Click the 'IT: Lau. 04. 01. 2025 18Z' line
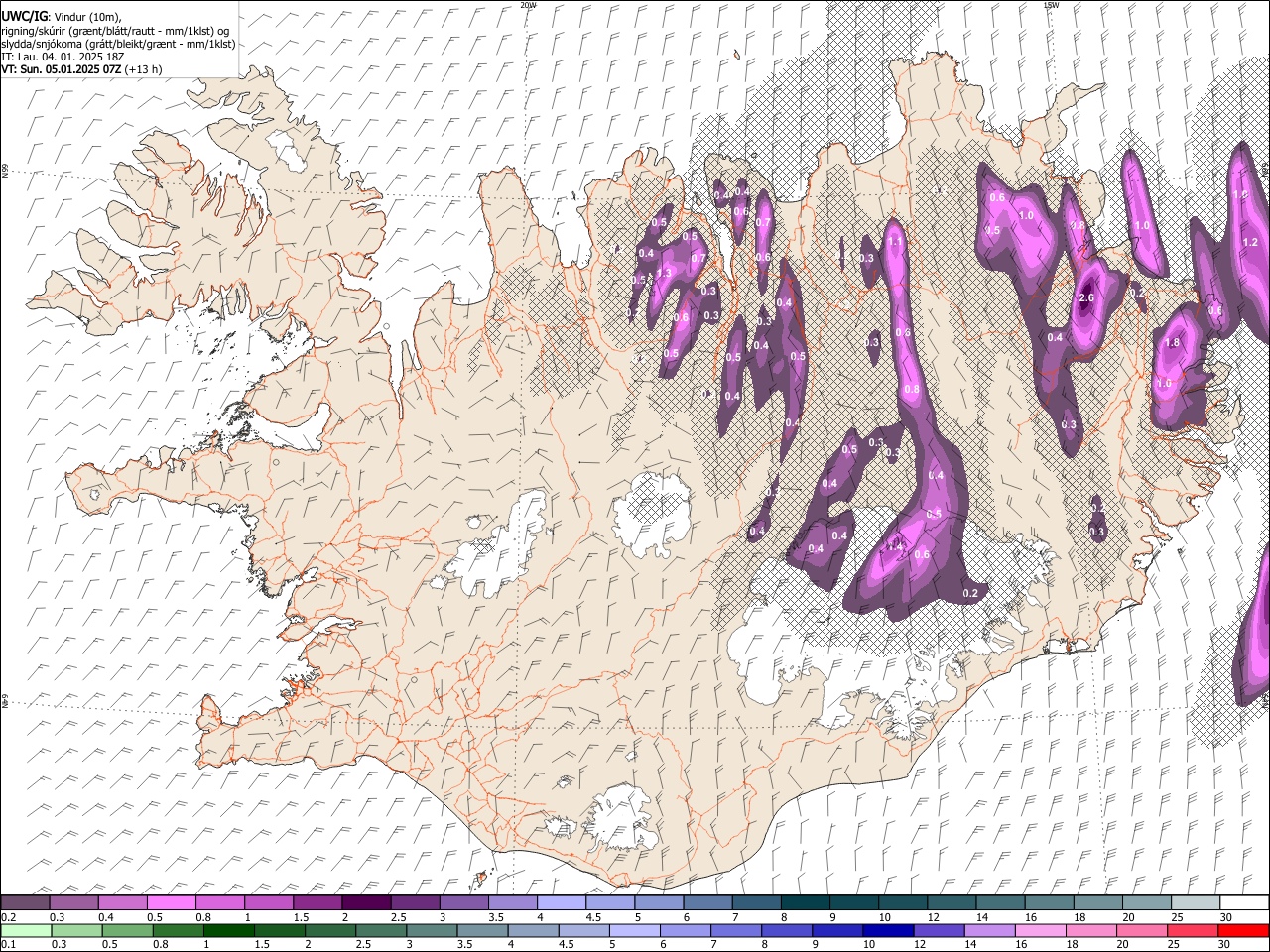 pyautogui.click(x=63, y=57)
